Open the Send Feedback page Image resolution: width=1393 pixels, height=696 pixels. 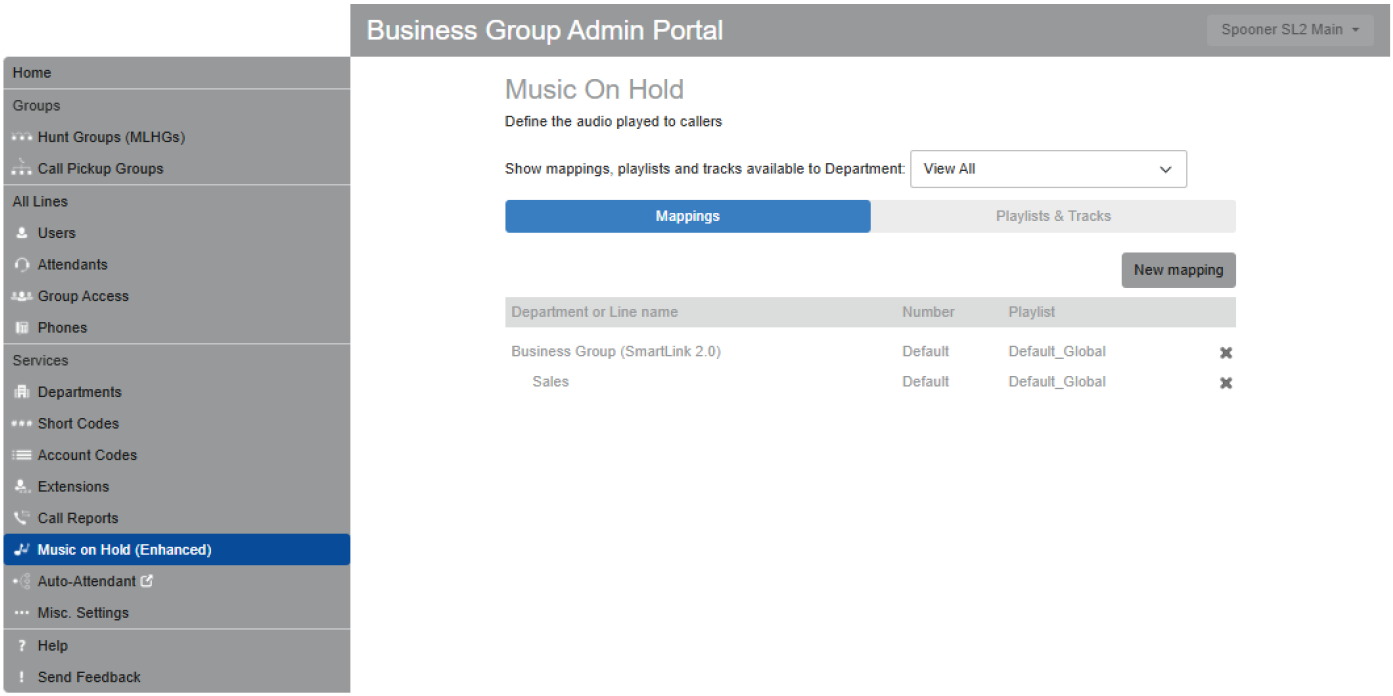click(x=88, y=677)
